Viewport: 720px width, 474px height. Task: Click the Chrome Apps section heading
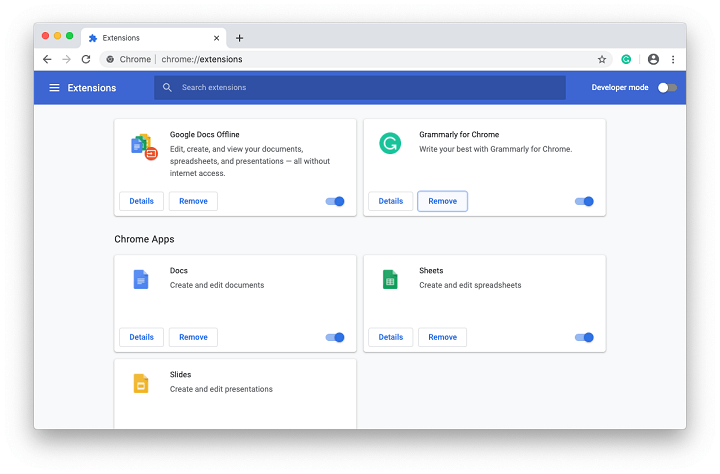(144, 239)
